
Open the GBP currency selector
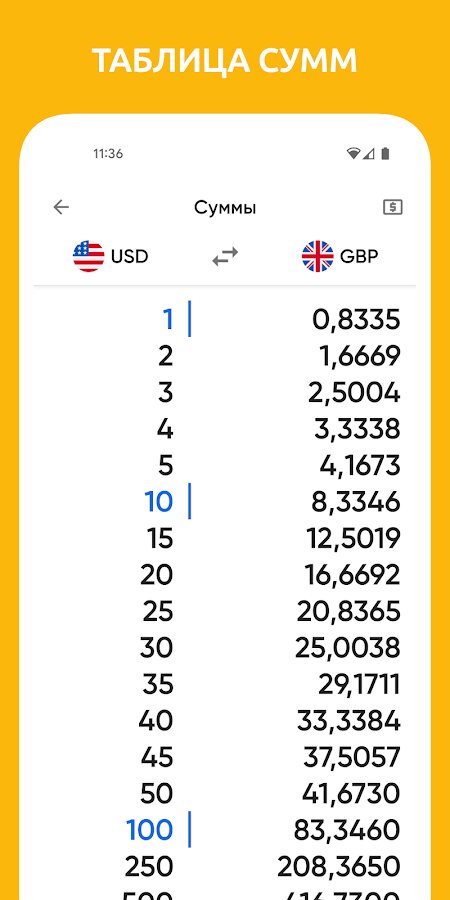point(340,256)
